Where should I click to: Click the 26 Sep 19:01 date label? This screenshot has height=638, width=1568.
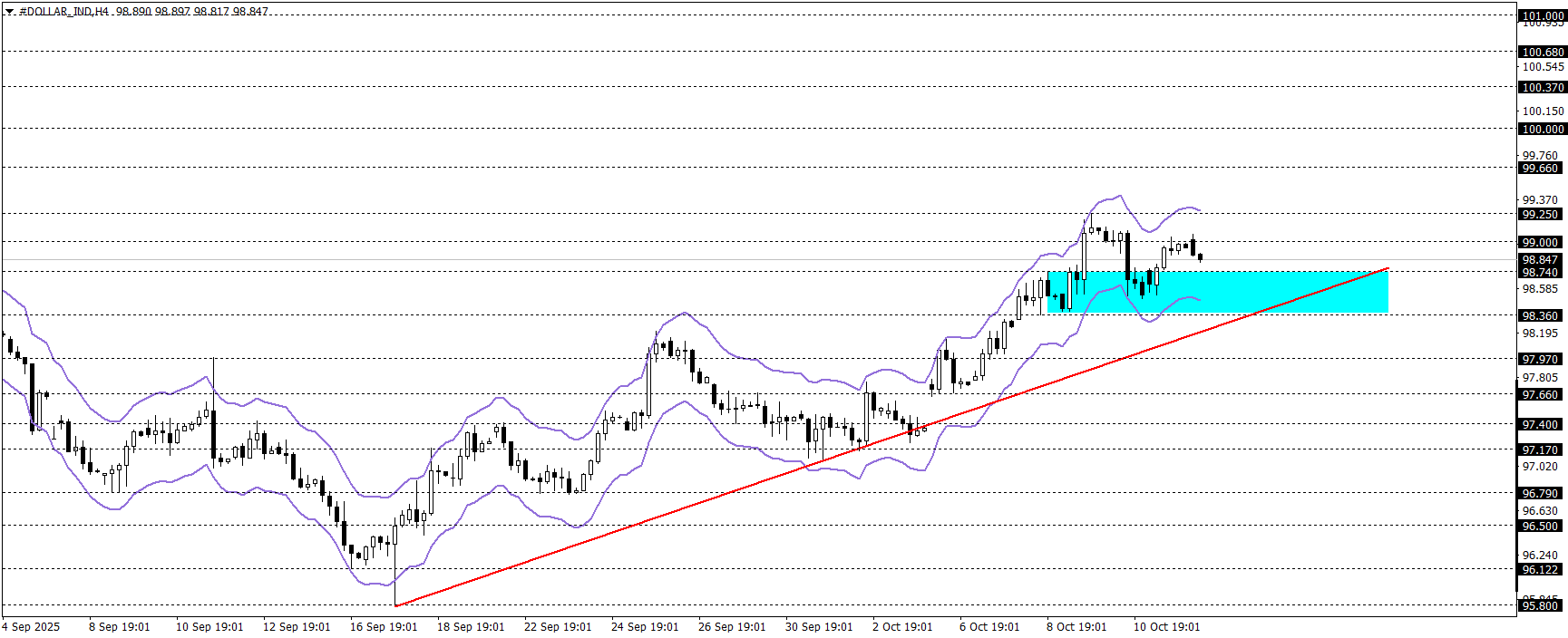click(x=732, y=627)
